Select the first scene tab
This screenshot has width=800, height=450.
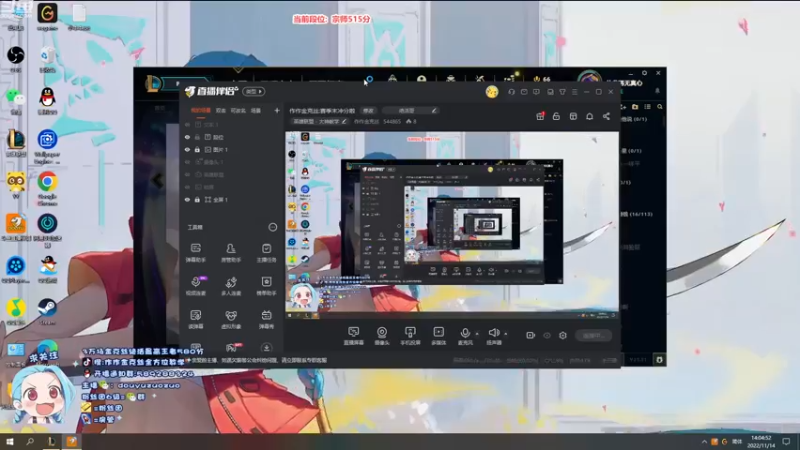[201, 110]
